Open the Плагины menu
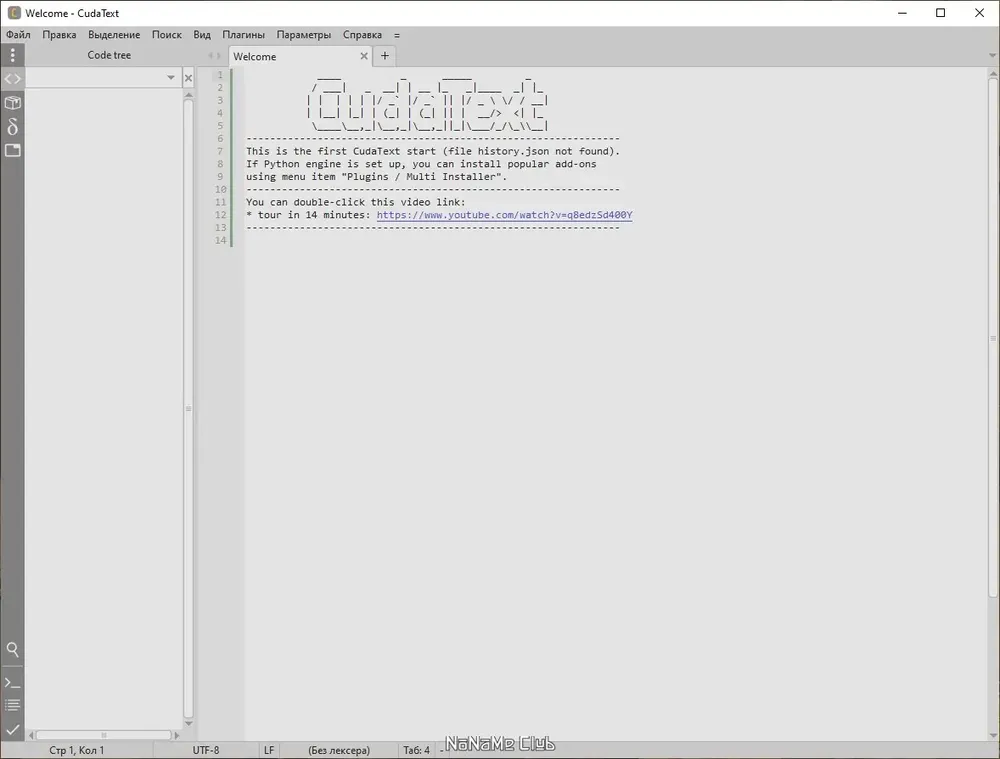 pyautogui.click(x=243, y=34)
